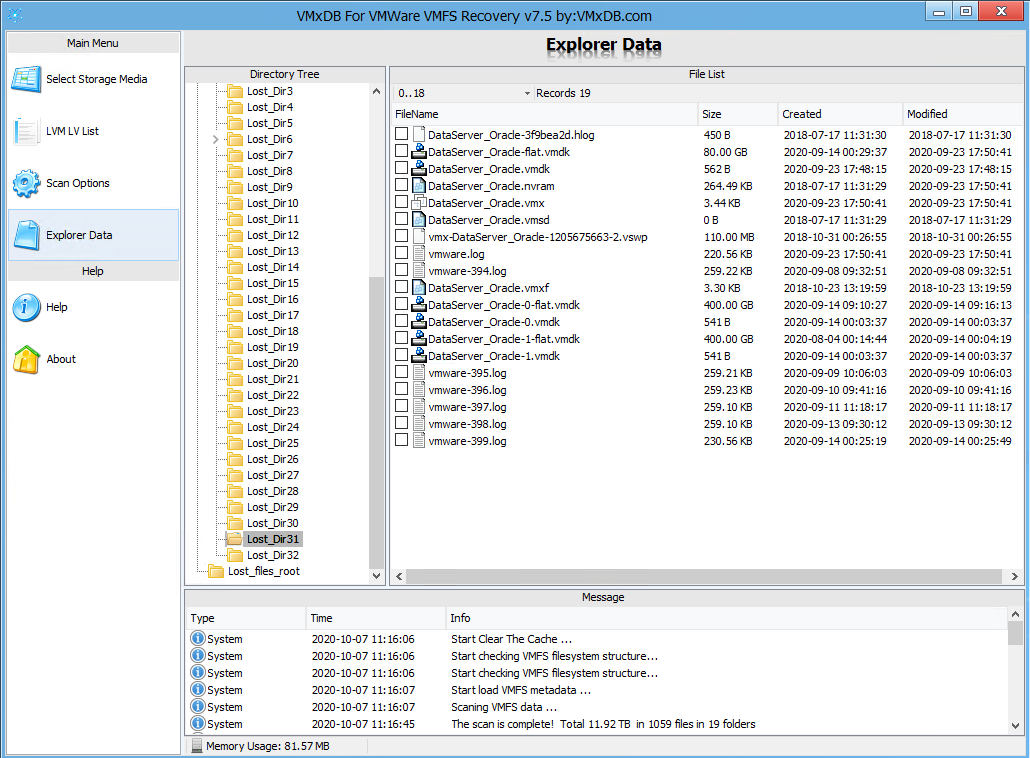Image resolution: width=1030 pixels, height=758 pixels.
Task: Click the vmware-399.log document icon
Action: (x=418, y=441)
